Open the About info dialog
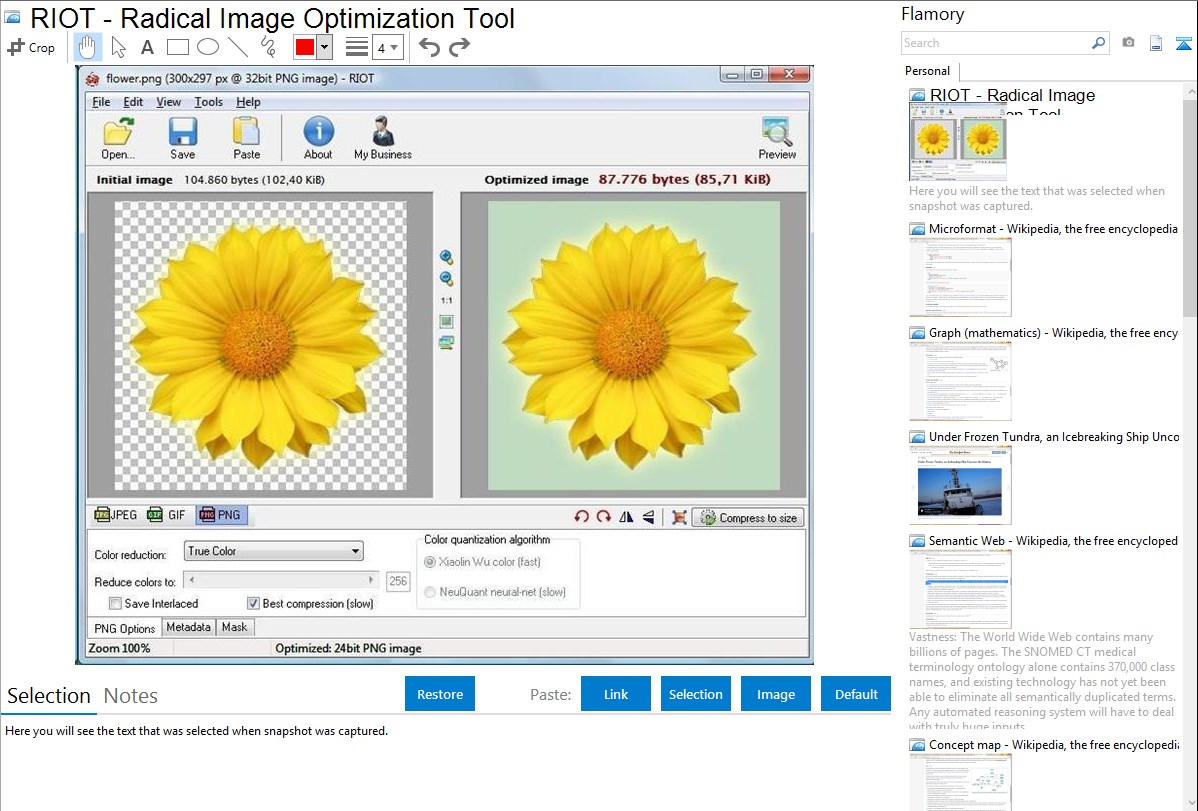 click(x=318, y=138)
